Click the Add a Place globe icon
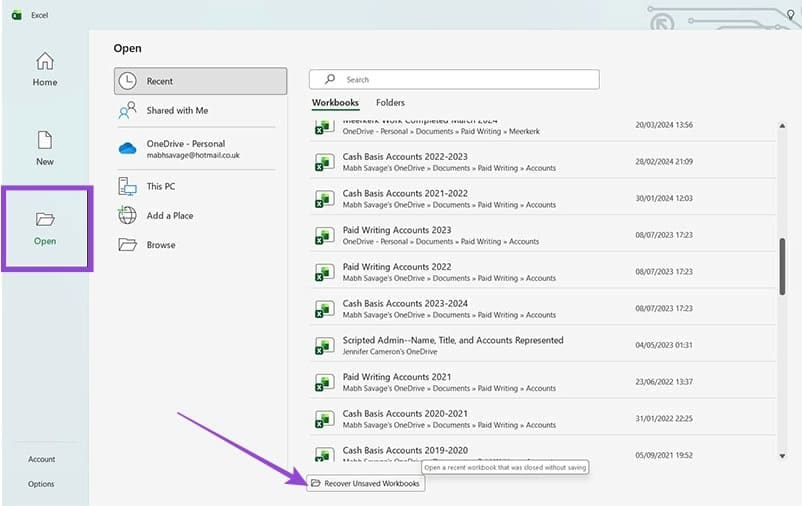This screenshot has height=506, width=802. click(x=127, y=215)
